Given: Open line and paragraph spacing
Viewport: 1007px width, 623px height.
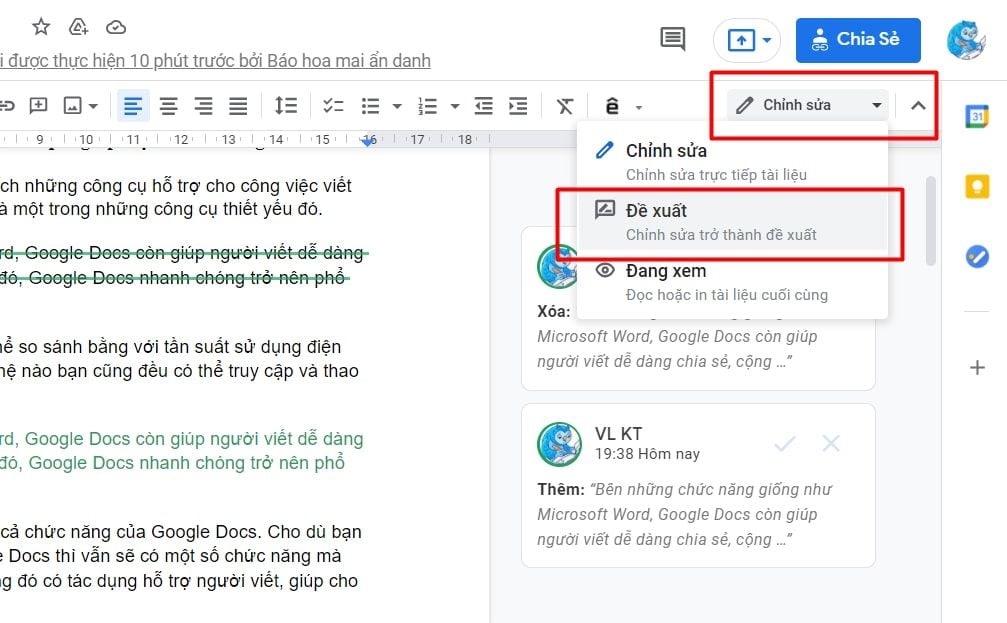Looking at the screenshot, I should 285,105.
